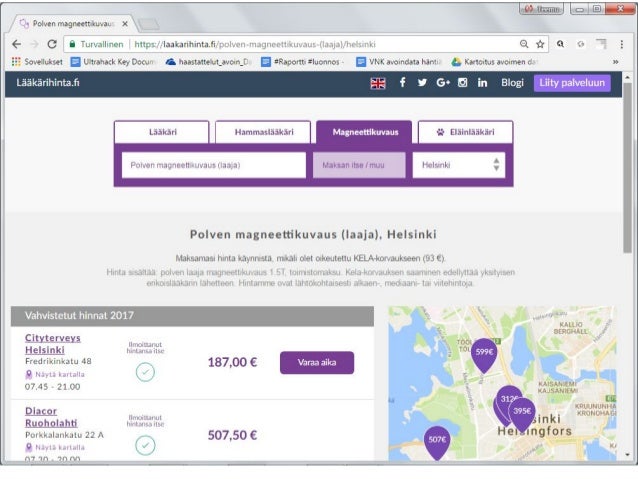Open the Blogi link
Viewport: 638px width, 479px height.
click(x=512, y=83)
